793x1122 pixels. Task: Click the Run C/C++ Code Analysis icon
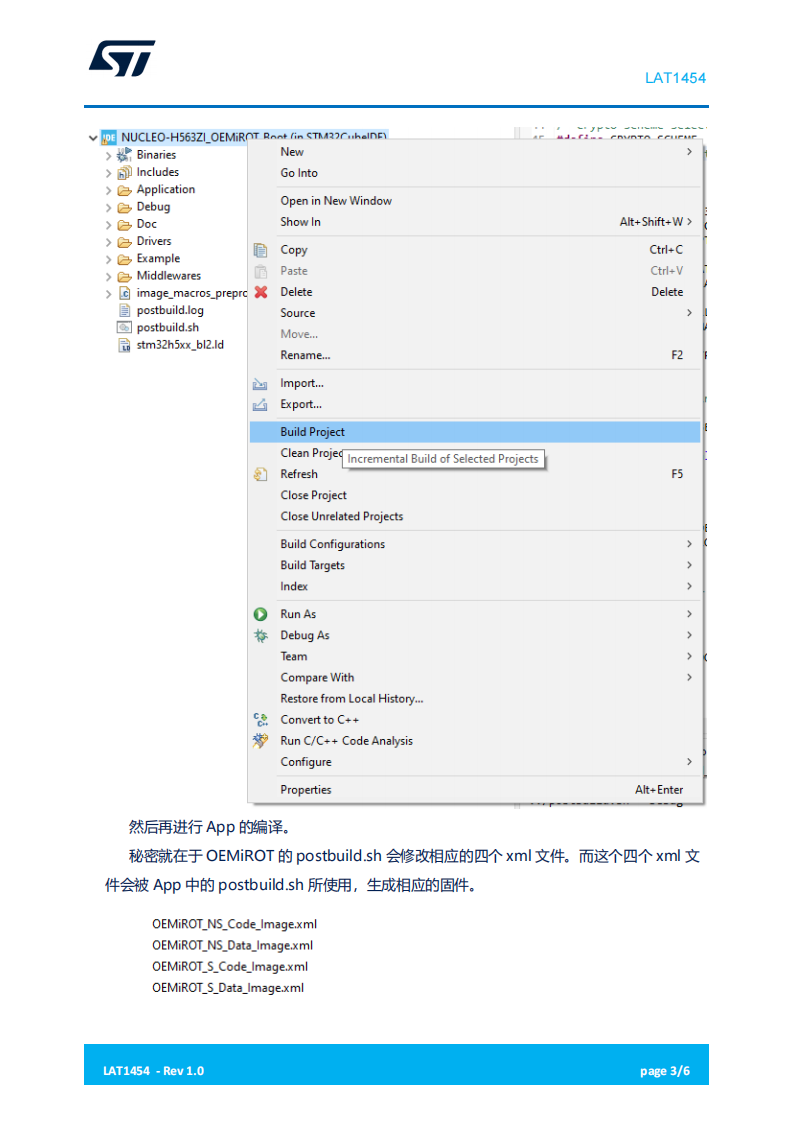tap(261, 741)
